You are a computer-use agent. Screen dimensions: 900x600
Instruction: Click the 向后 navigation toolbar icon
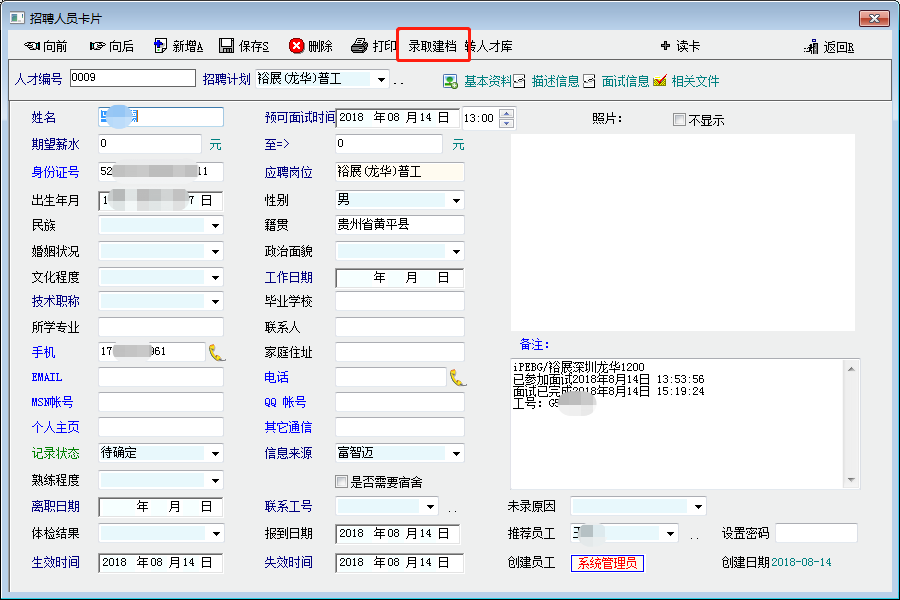[x=97, y=46]
